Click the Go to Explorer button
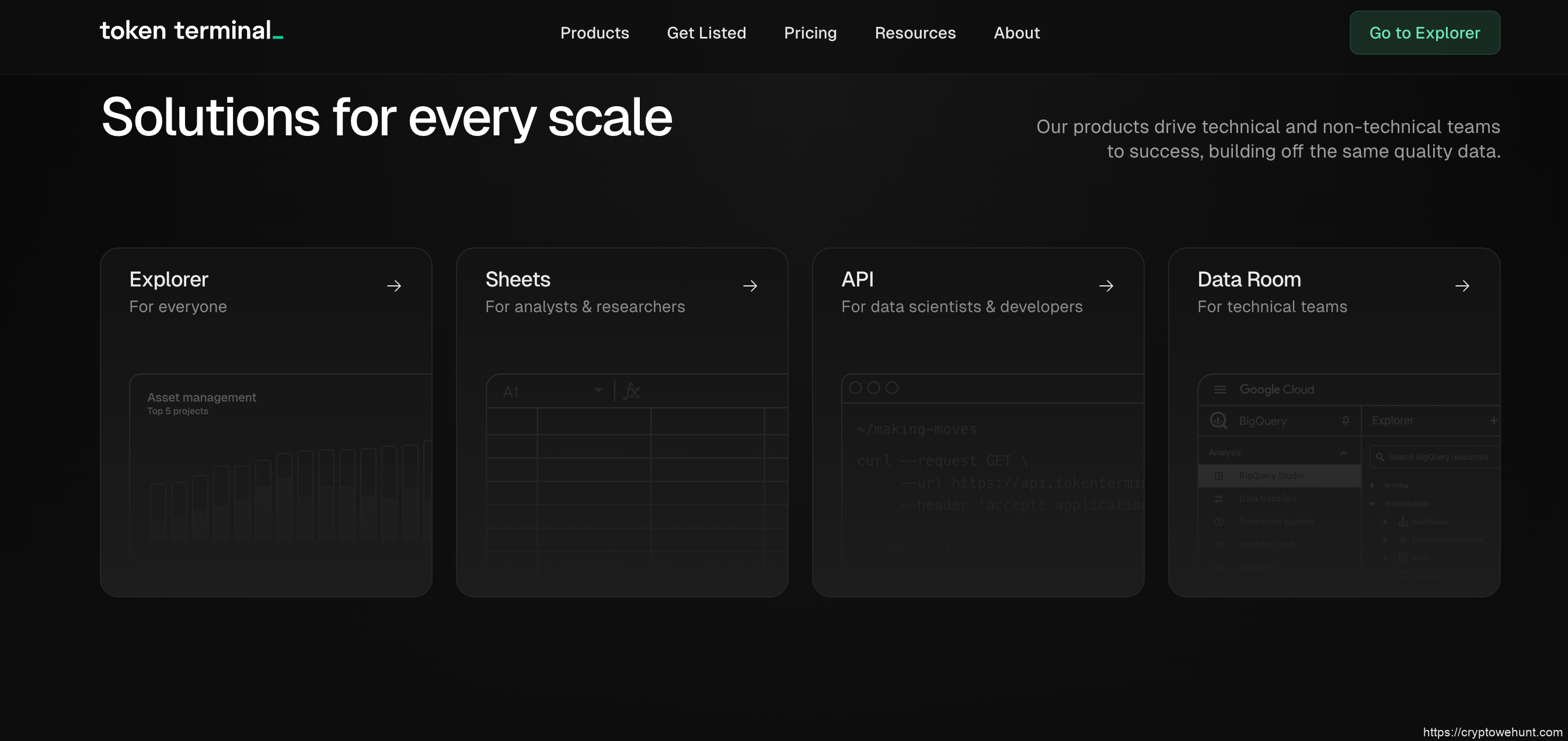 (1424, 33)
